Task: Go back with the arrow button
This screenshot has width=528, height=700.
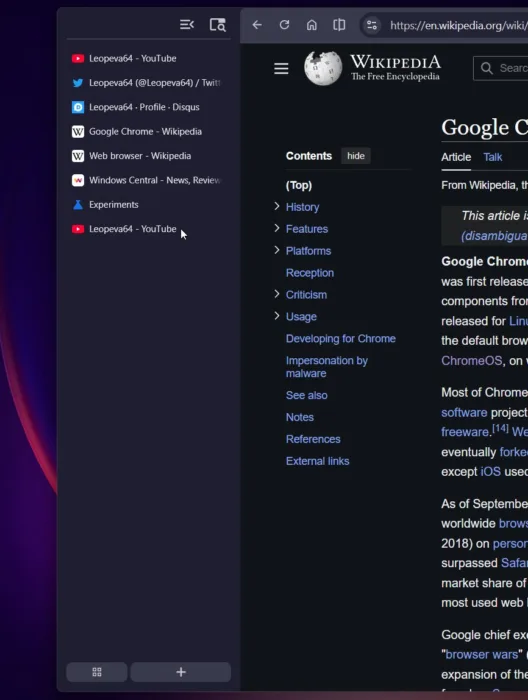Action: pyautogui.click(x=257, y=25)
